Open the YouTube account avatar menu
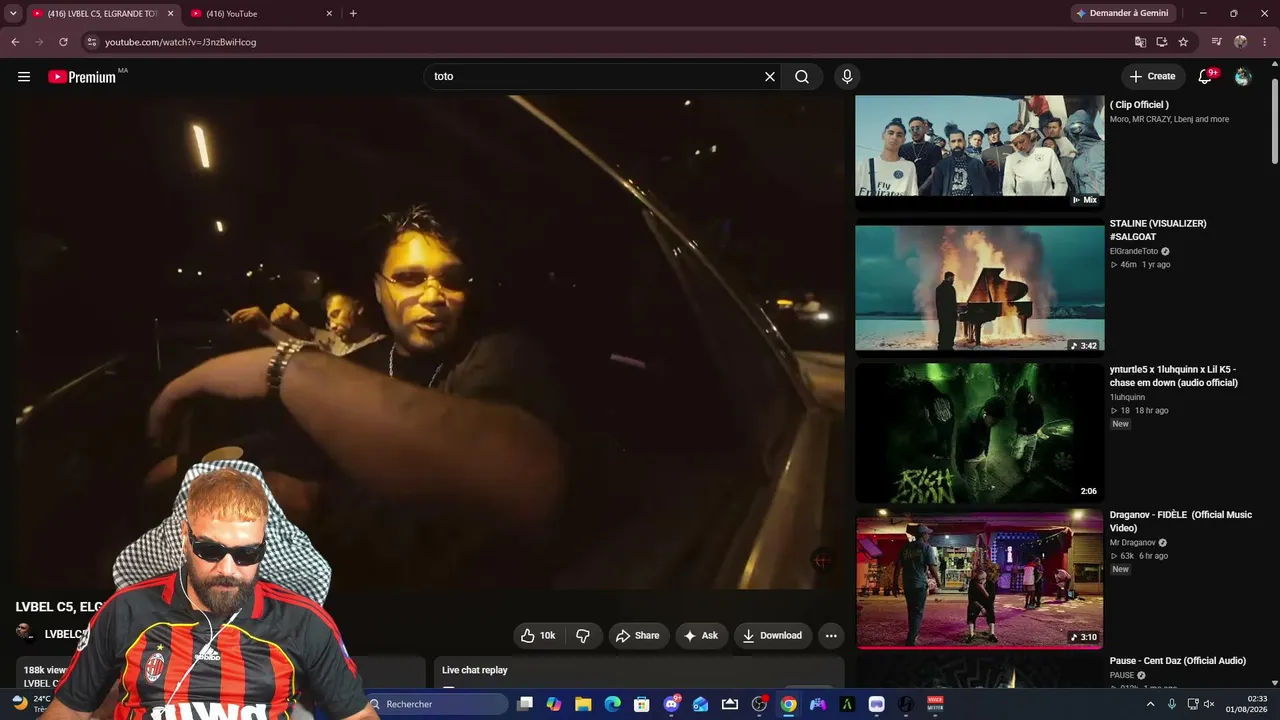1280x720 pixels. [x=1243, y=77]
